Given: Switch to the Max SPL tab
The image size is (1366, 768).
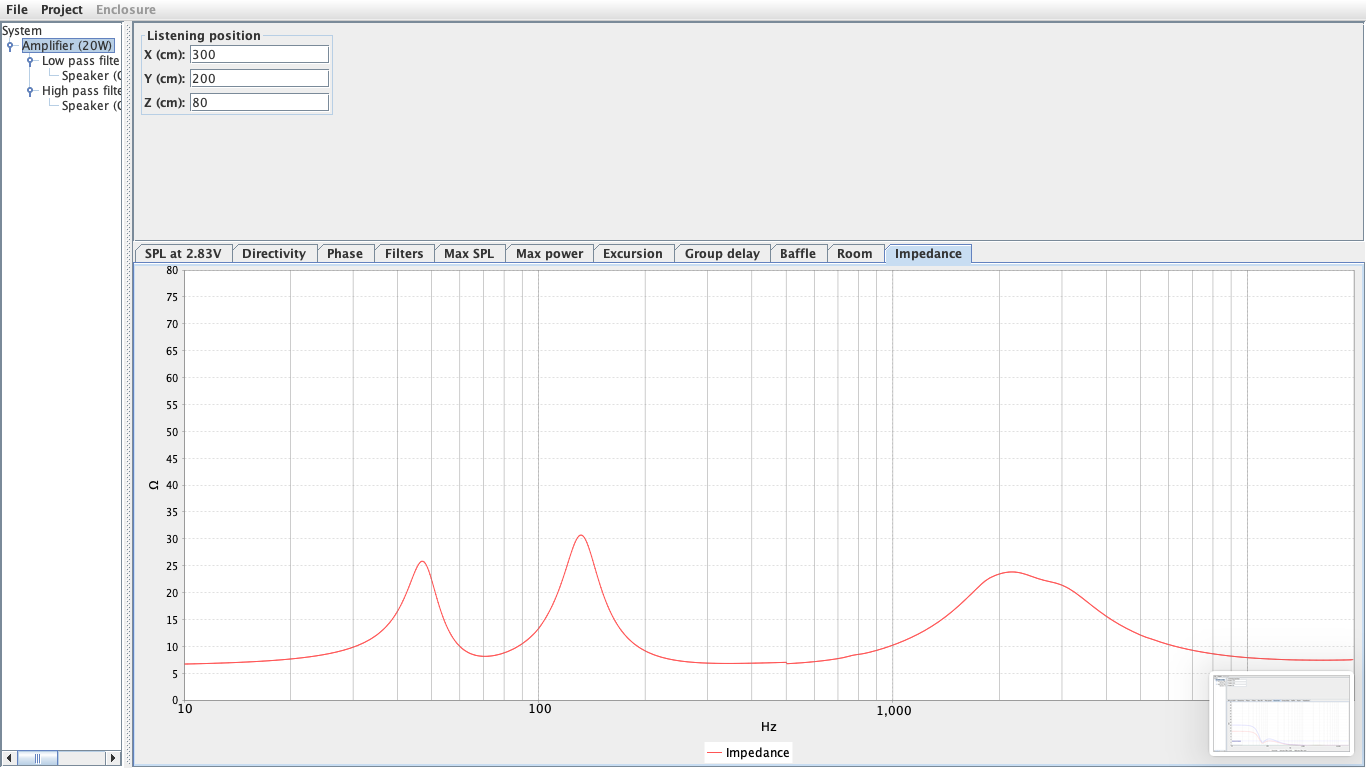Looking at the screenshot, I should [469, 253].
